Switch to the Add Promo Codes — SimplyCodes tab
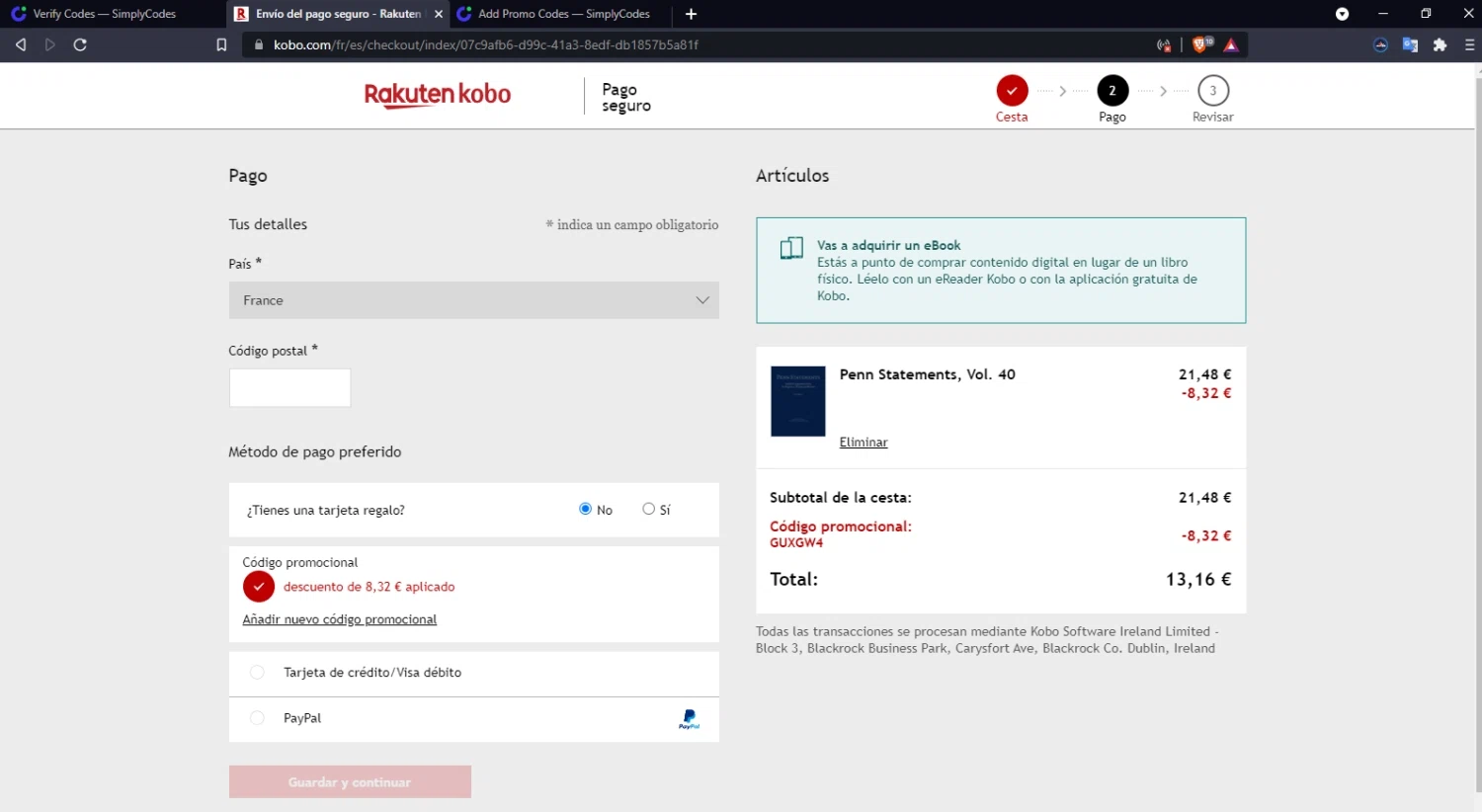Viewport: 1482px width, 812px height. pyautogui.click(x=556, y=14)
